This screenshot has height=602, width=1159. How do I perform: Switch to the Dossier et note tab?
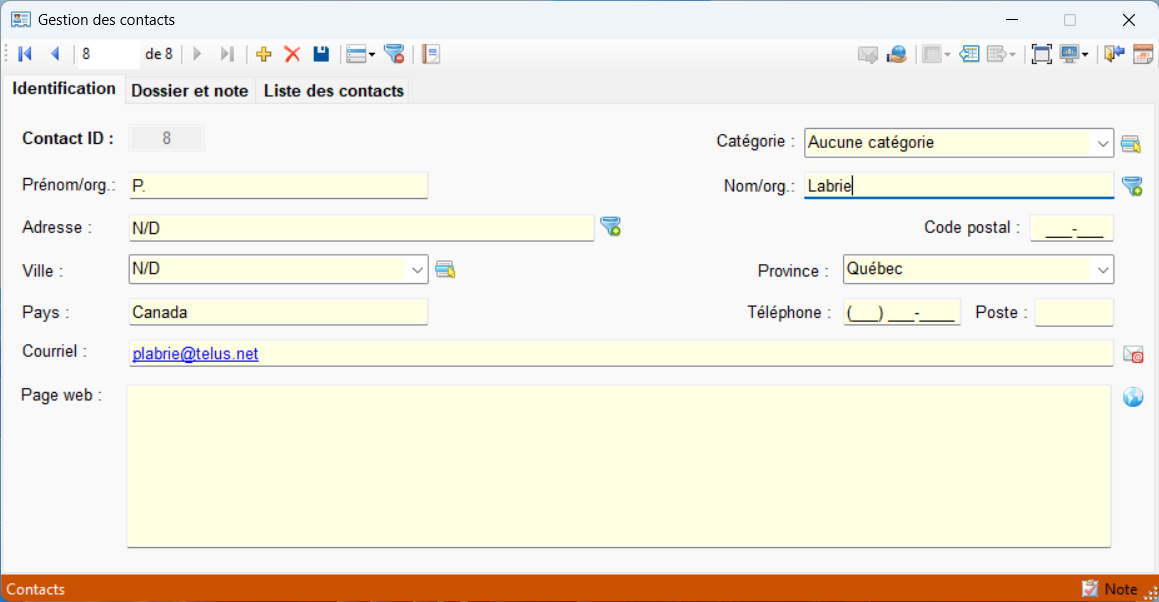click(x=189, y=91)
